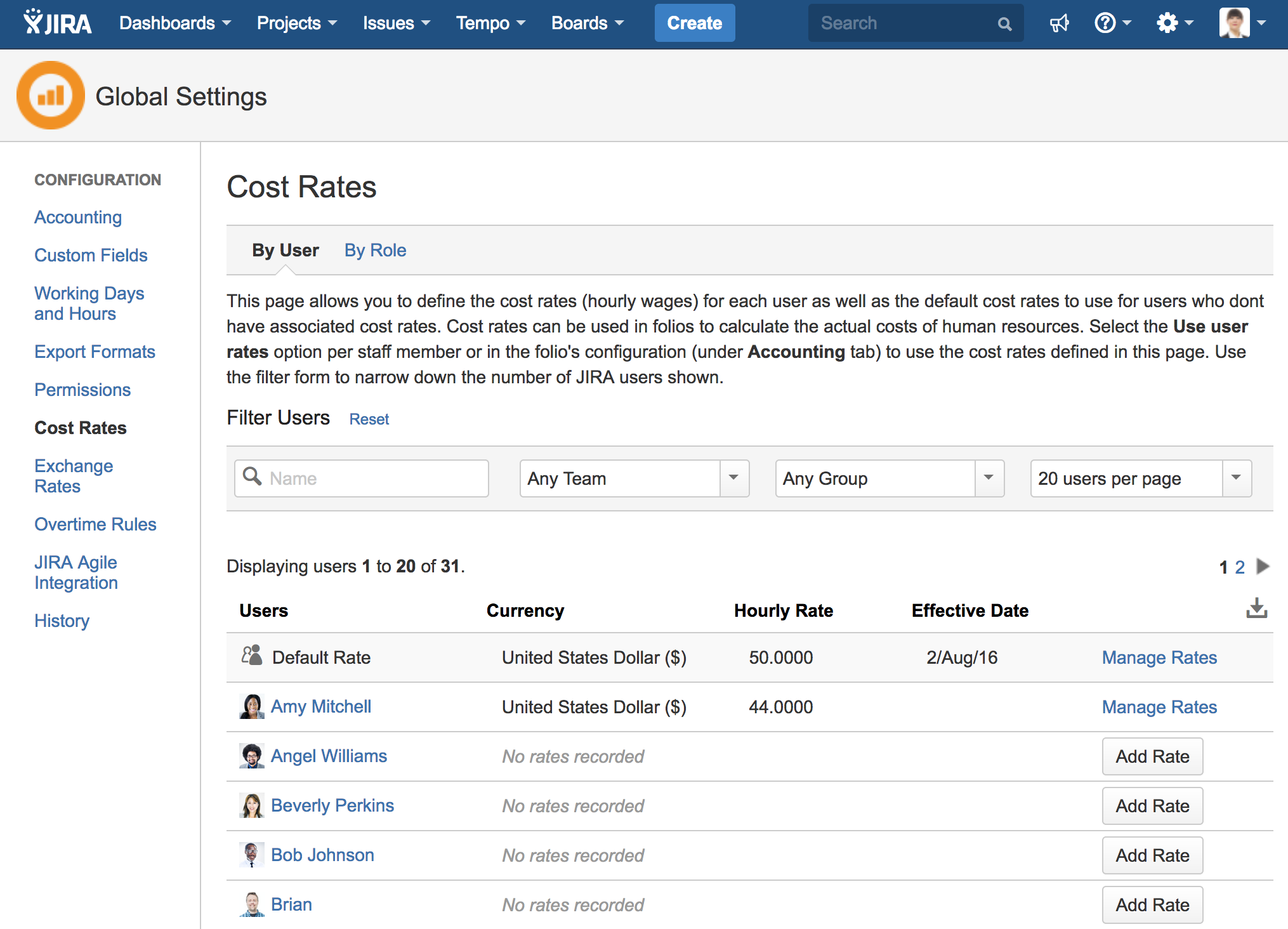Click the export download icon
Screen dimensions: 1288x929
(x=1256, y=609)
